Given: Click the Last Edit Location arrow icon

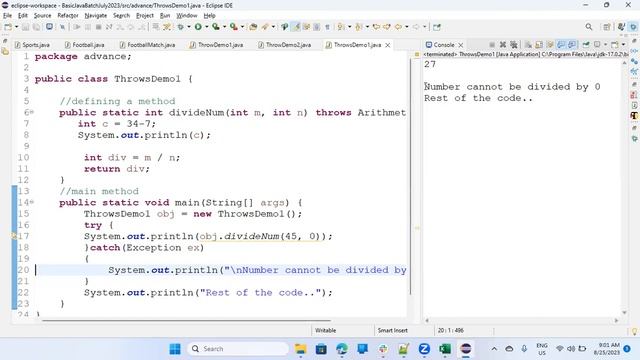Looking at the screenshot, I should point(376,27).
